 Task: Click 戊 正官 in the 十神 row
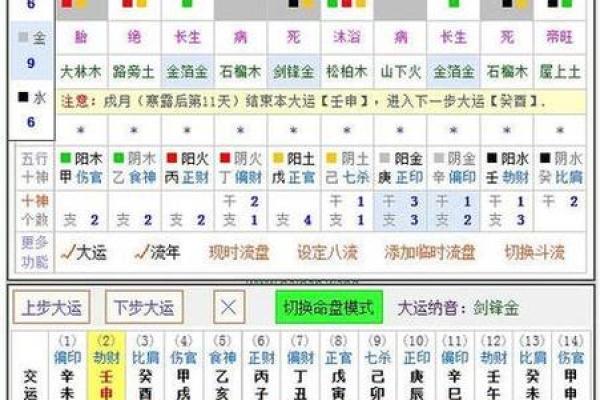[x=293, y=177]
